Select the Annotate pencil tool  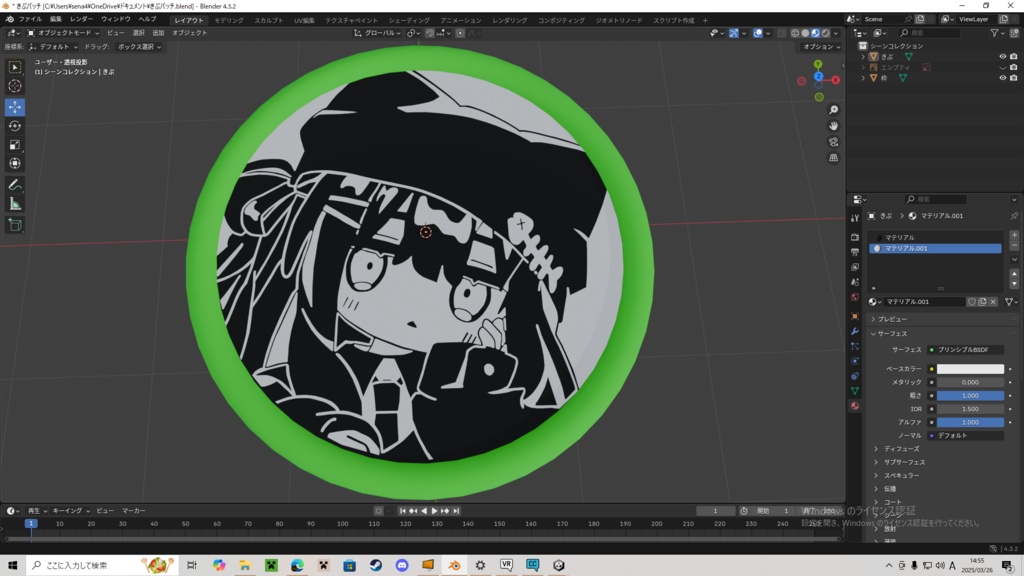tap(14, 185)
